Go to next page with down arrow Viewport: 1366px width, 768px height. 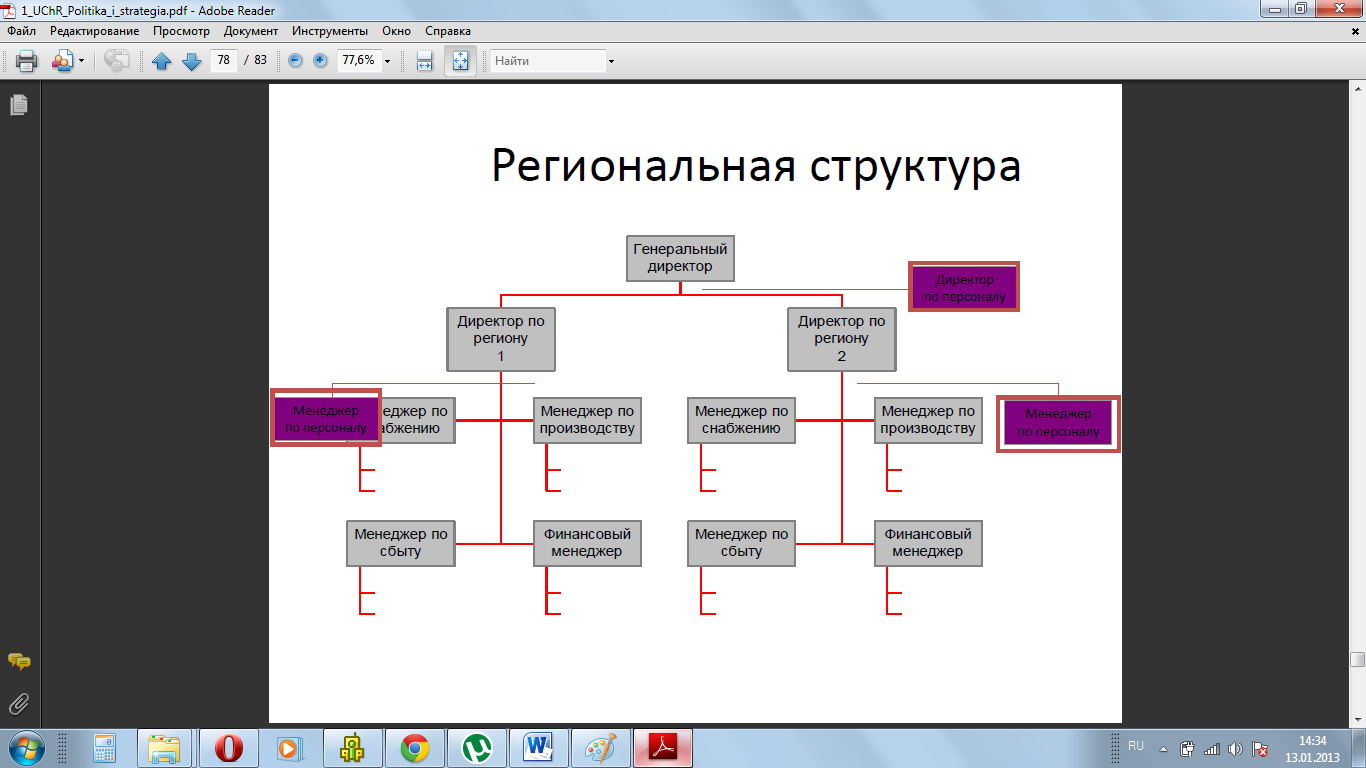(x=192, y=61)
